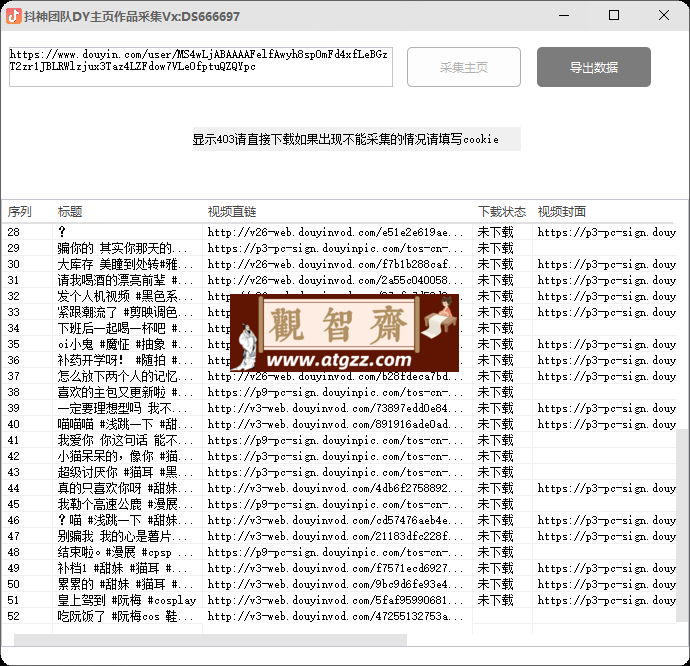The image size is (690, 666).
Task: Sort by the 序列 column header
Action: 20,212
